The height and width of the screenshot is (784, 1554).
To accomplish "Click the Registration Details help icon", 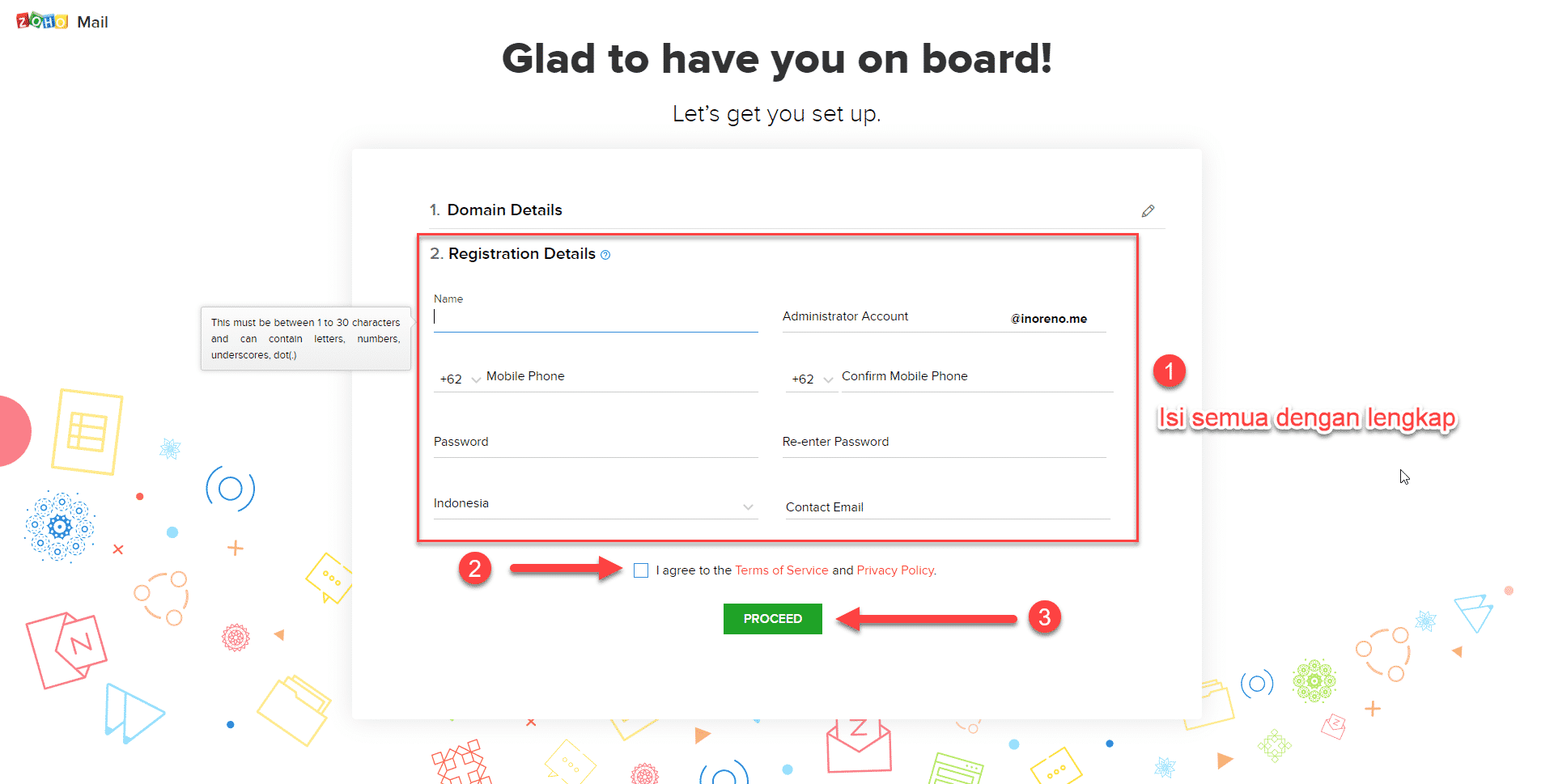I will point(605,255).
